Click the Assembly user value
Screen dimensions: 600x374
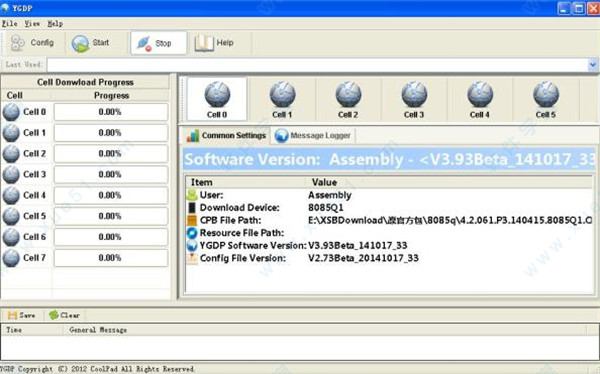click(x=329, y=195)
